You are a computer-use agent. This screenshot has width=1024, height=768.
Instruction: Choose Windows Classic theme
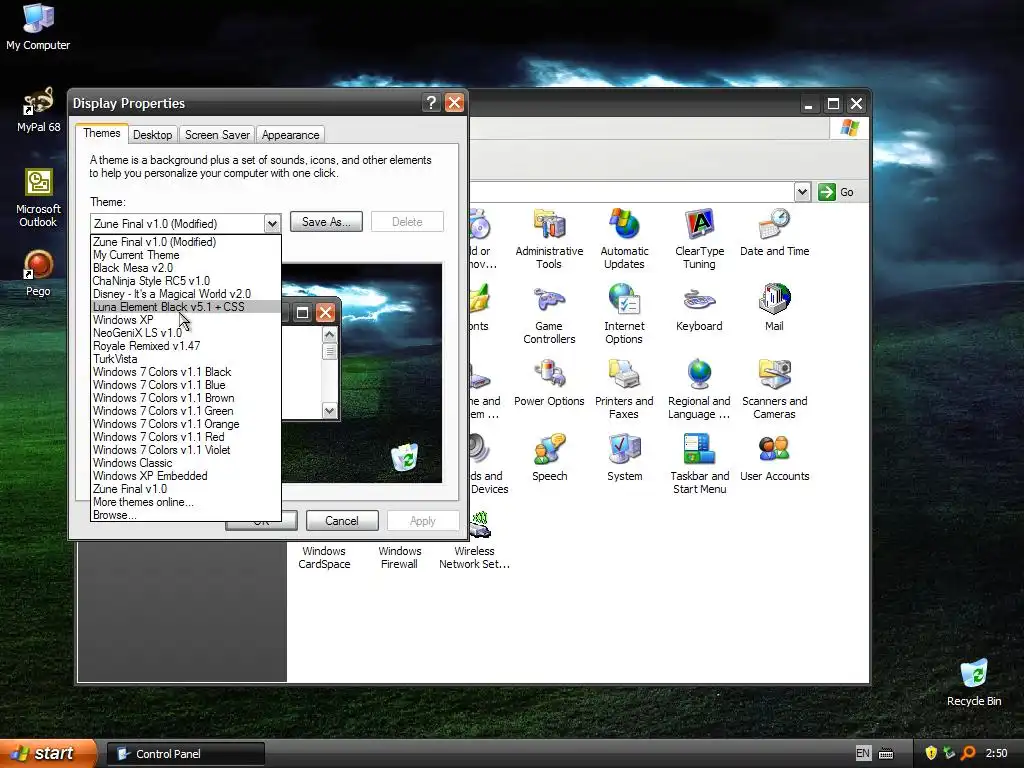pos(186,464)
